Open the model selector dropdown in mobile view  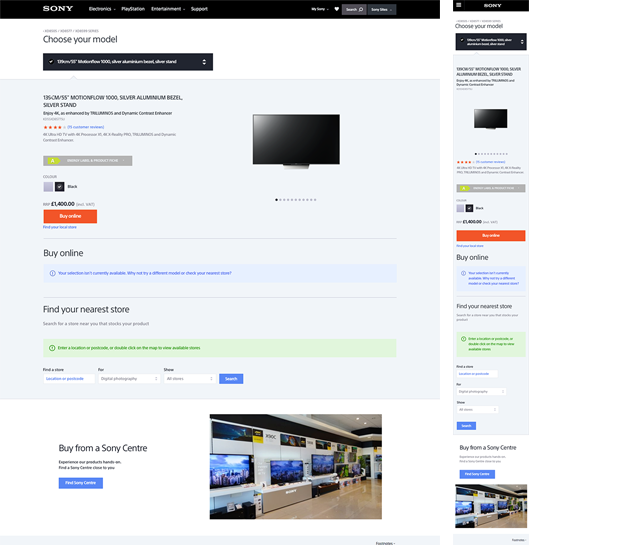(491, 42)
